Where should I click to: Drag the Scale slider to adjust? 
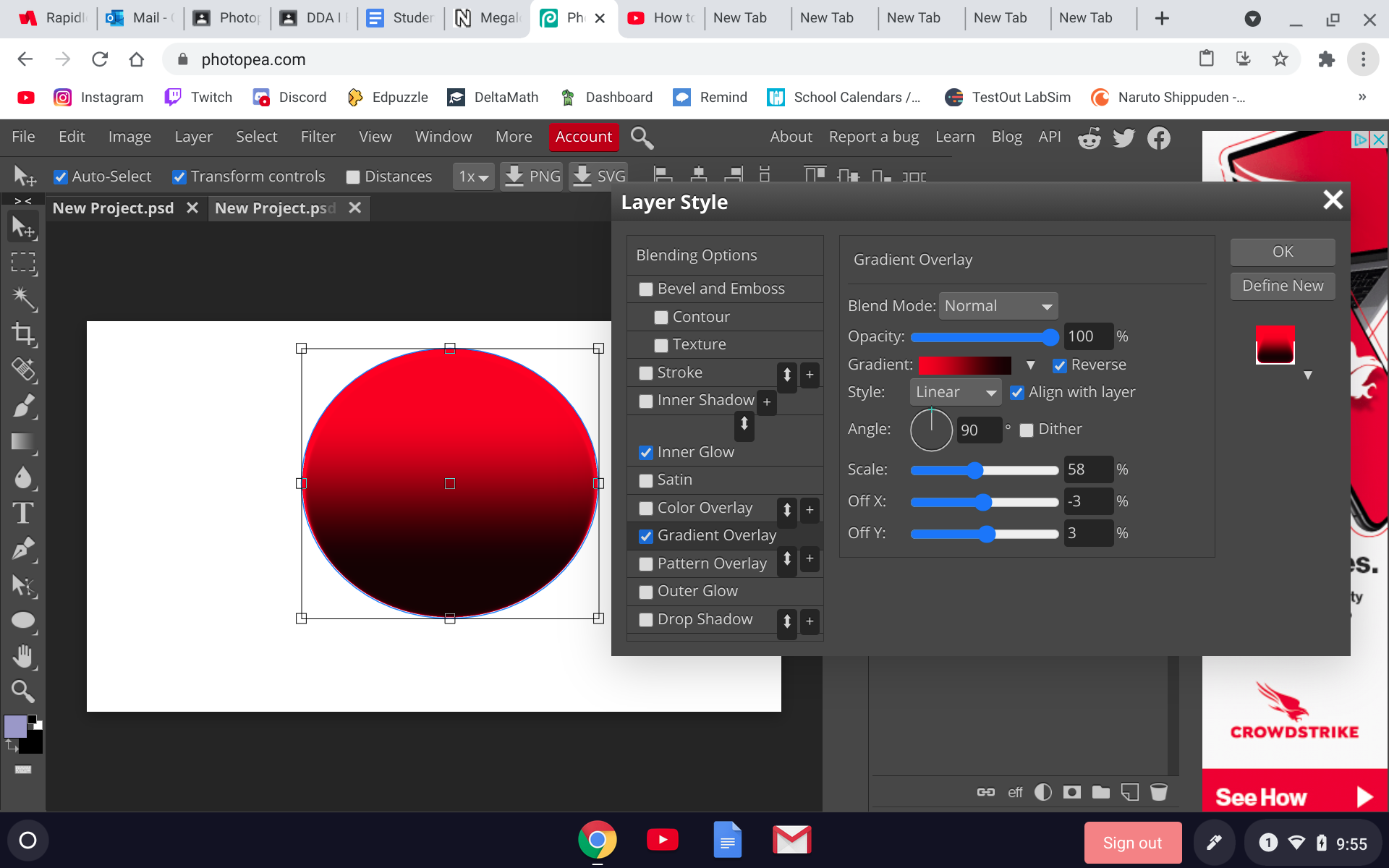click(975, 469)
